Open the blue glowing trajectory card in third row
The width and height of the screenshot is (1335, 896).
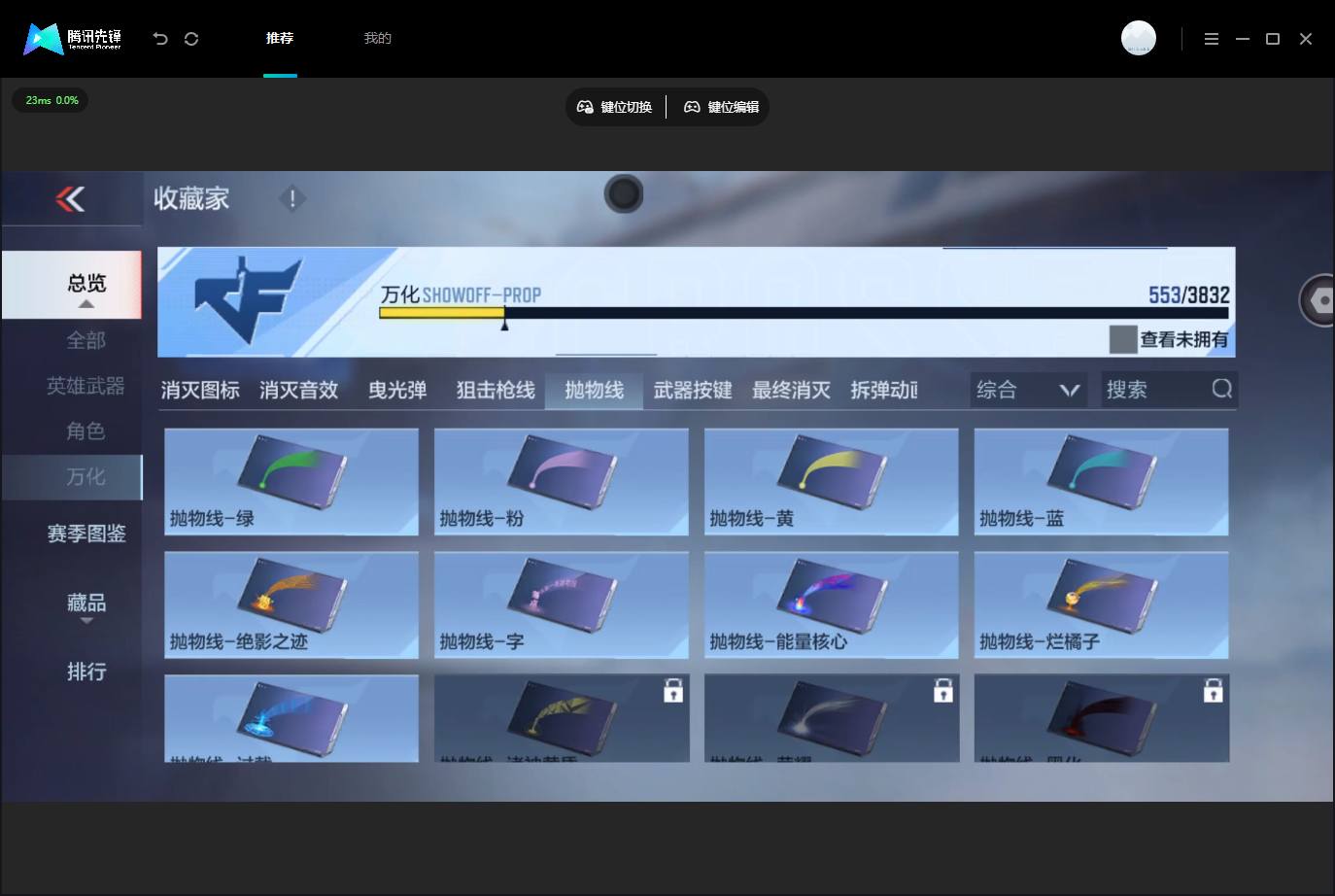(291, 718)
